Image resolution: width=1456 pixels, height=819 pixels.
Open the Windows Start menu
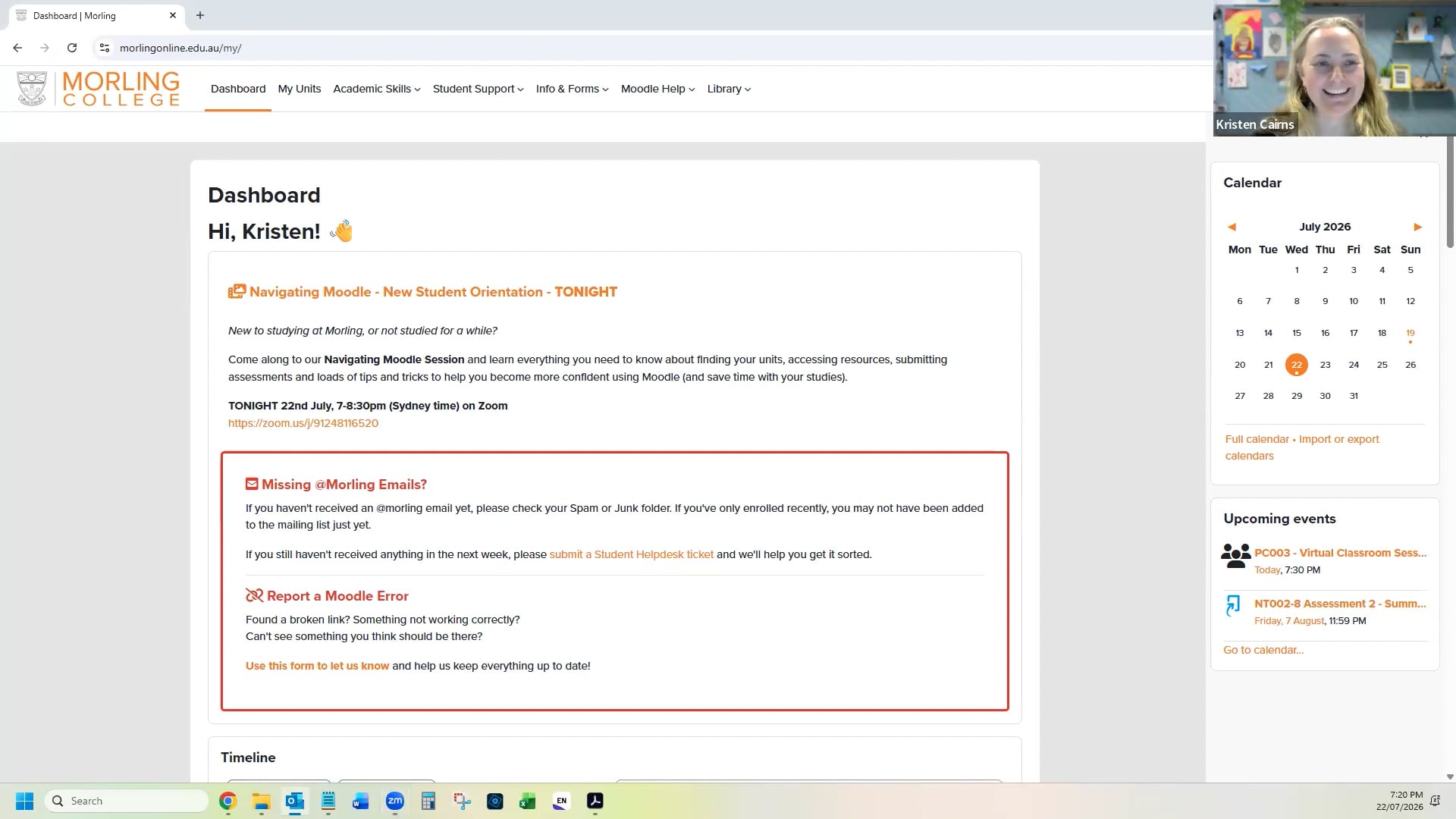point(24,801)
